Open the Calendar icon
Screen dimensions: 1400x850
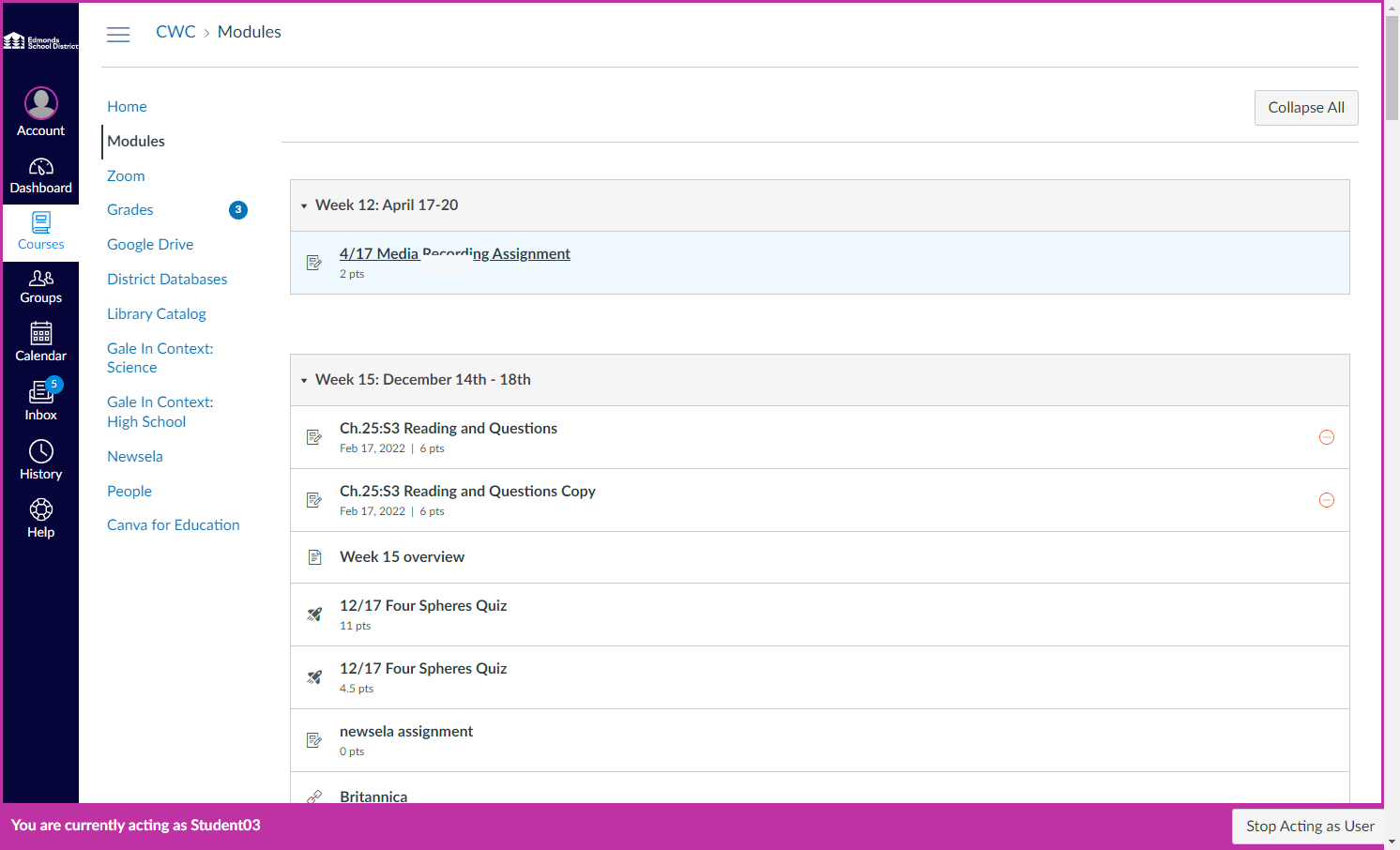pos(41,333)
